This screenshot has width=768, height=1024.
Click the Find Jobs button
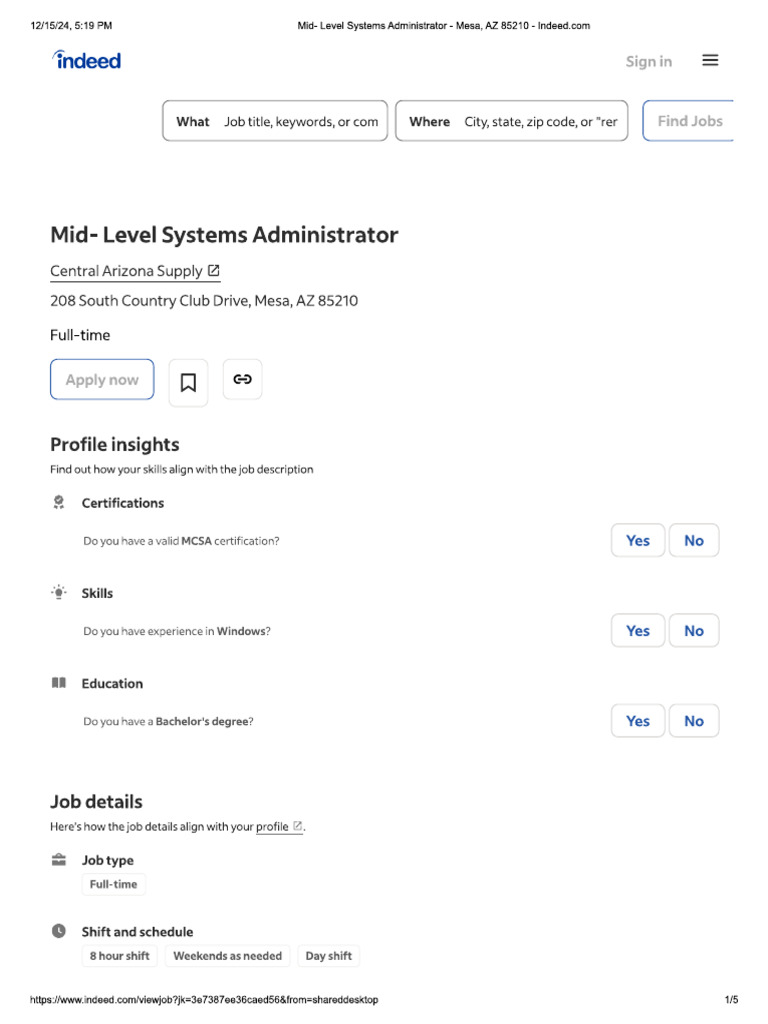pyautogui.click(x=689, y=121)
